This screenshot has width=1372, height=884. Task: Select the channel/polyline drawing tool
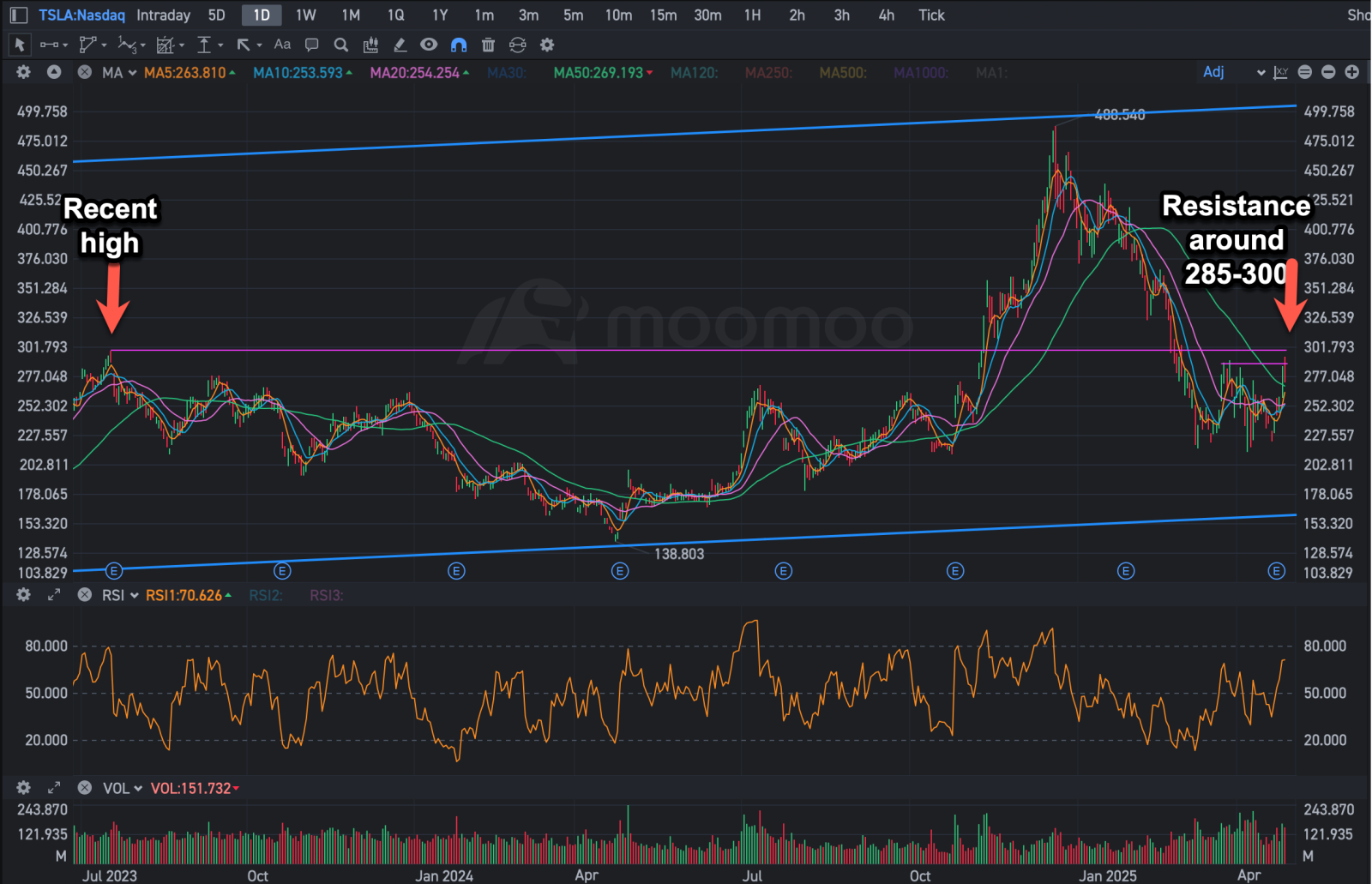(87, 45)
